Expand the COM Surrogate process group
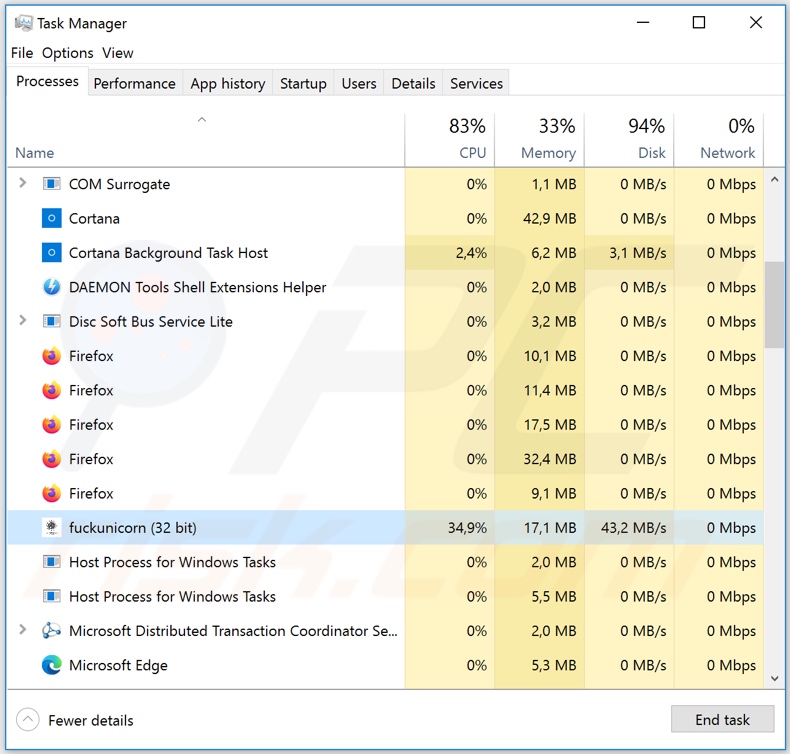This screenshot has height=754, width=790. 22,183
